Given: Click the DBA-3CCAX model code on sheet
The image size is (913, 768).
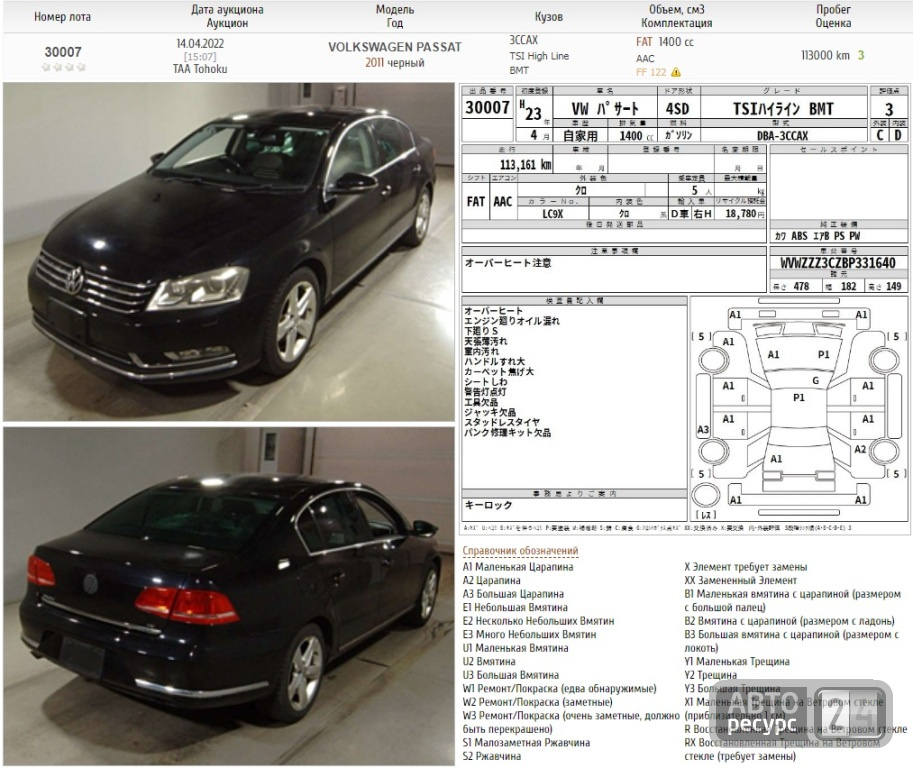Looking at the screenshot, I should 783,136.
